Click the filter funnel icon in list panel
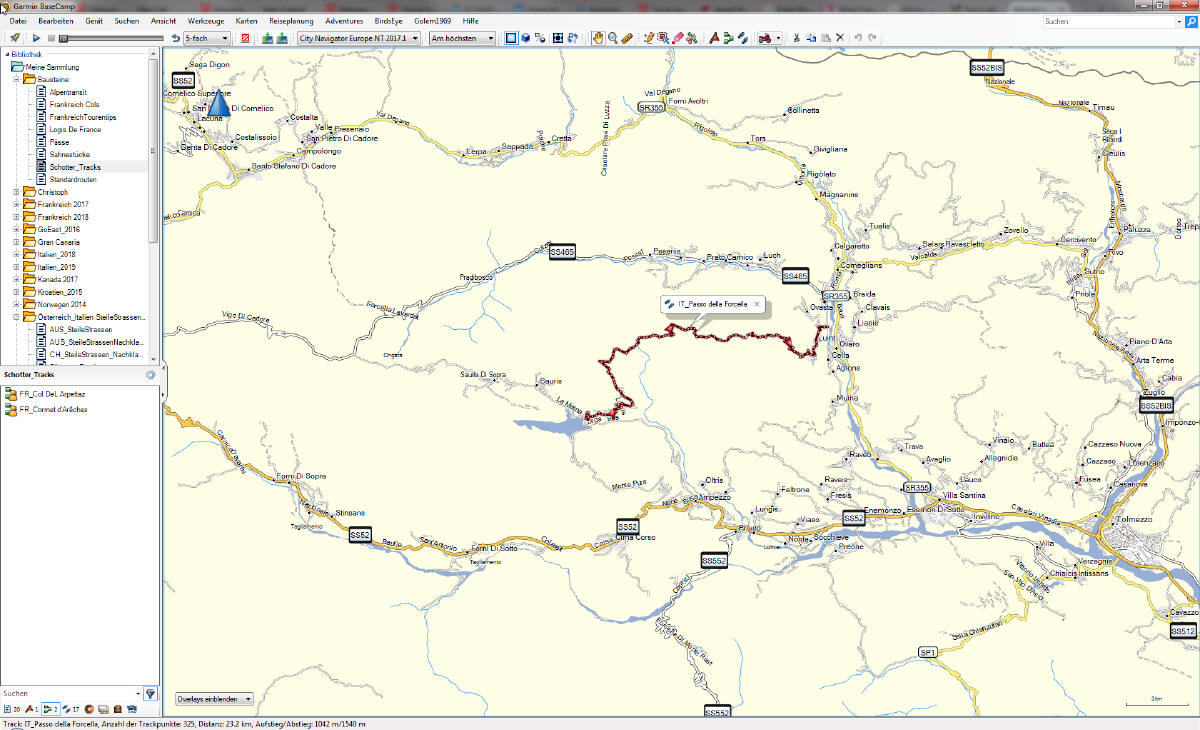Viewport: 1200px width, 730px height. [150, 693]
